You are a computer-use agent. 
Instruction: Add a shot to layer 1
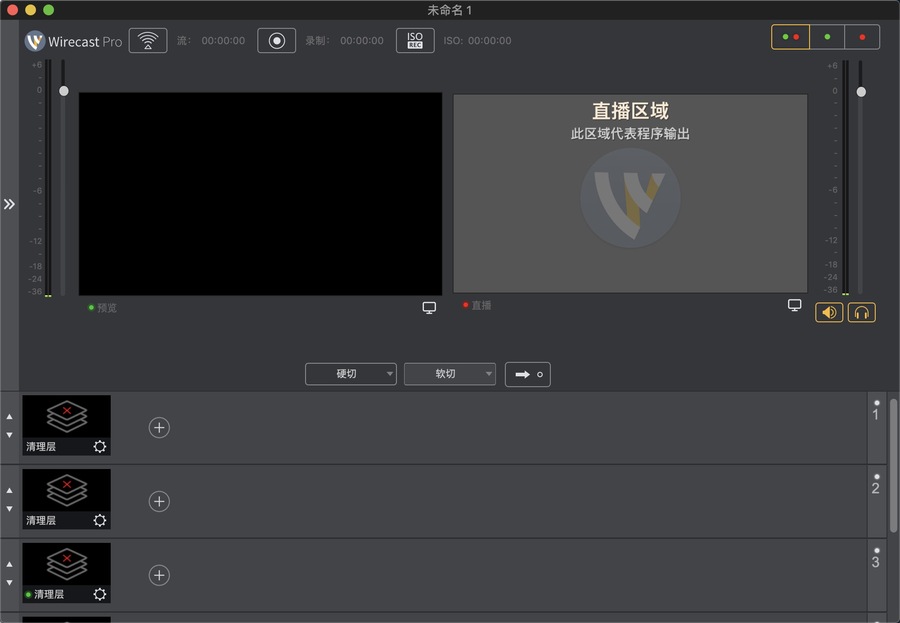point(159,427)
